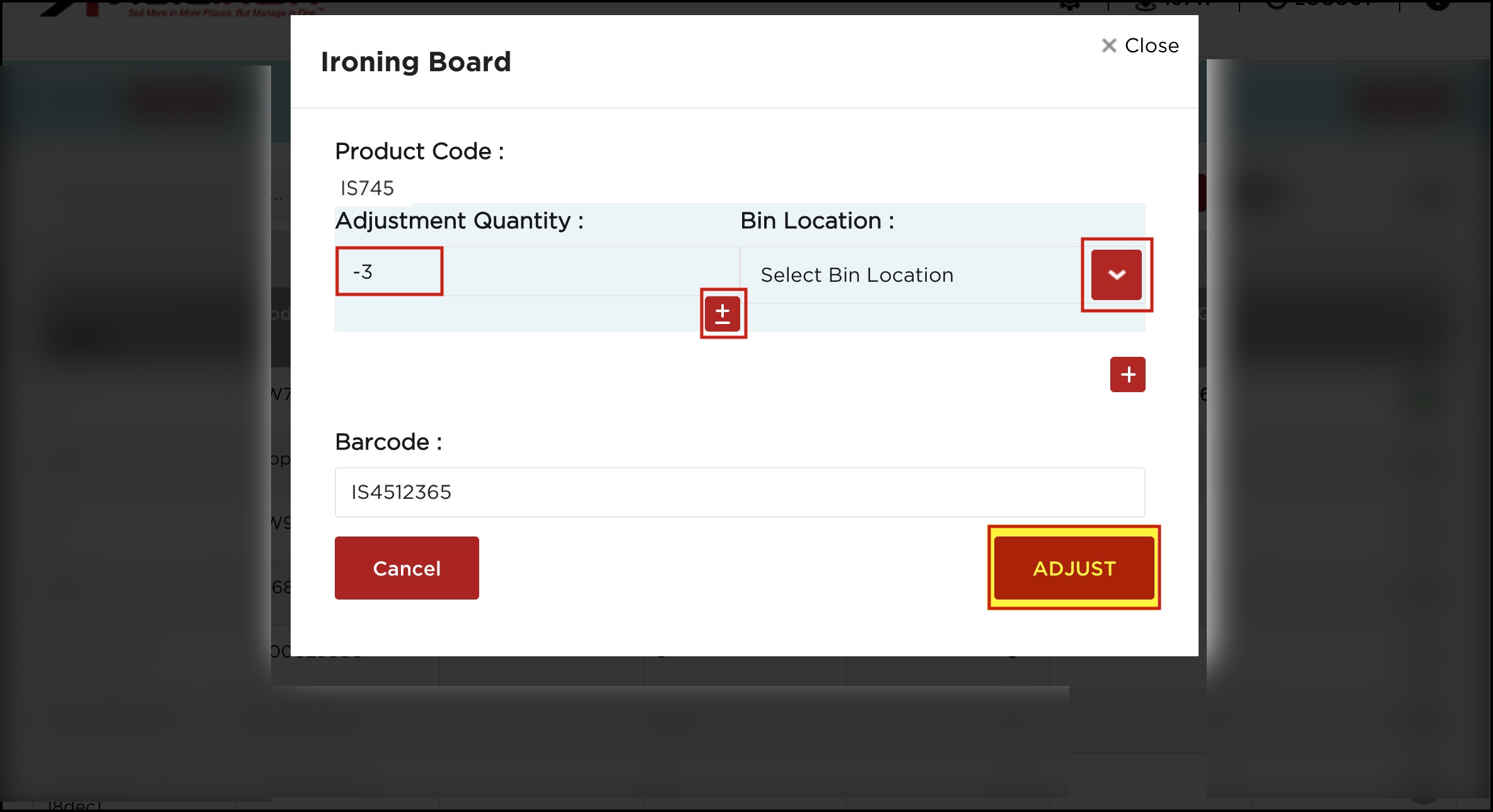Focus the Adjustment Quantity field showing -3
This screenshot has width=1493, height=812.
[x=390, y=272]
